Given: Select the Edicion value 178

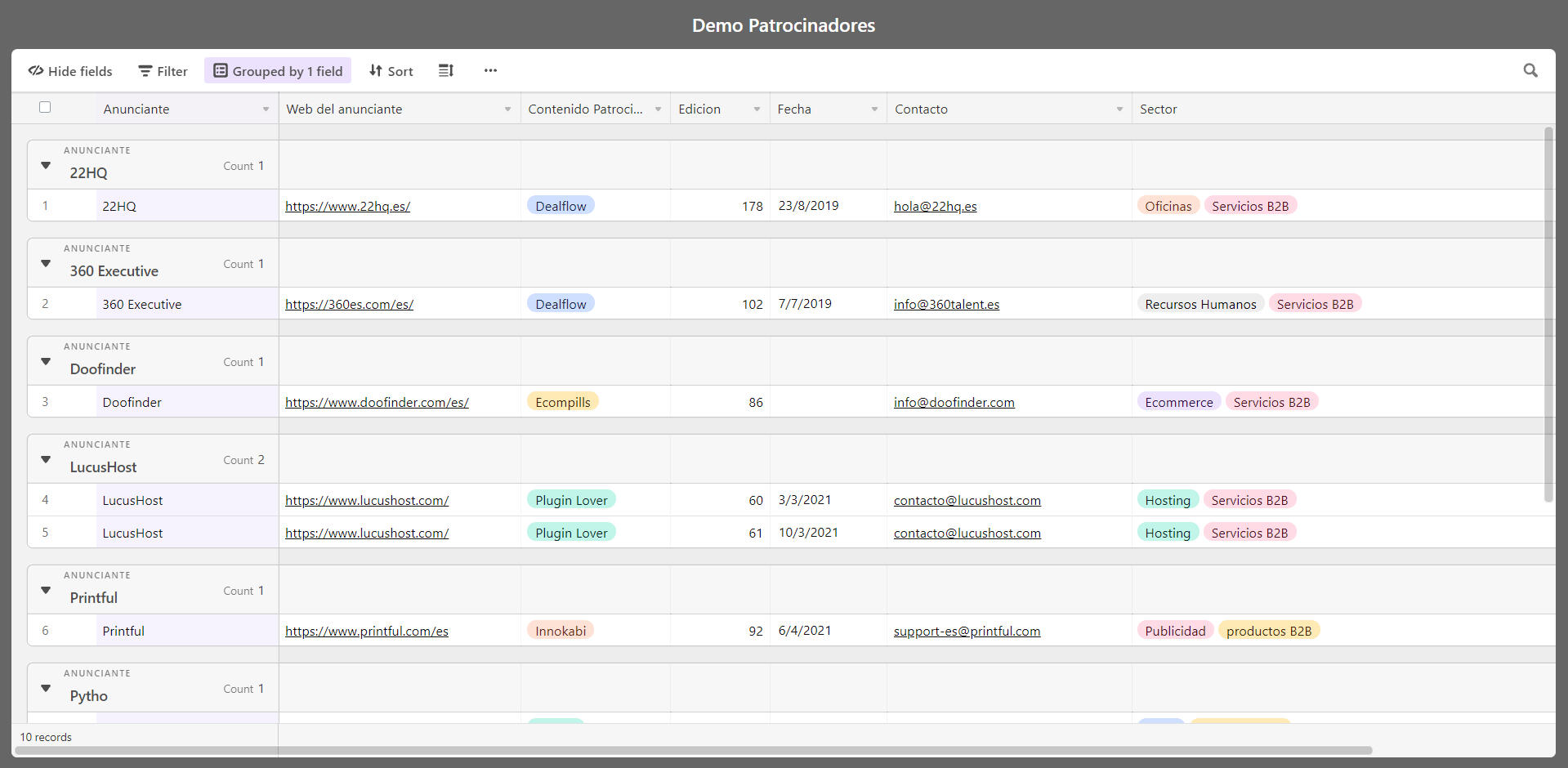Looking at the screenshot, I should pyautogui.click(x=752, y=207).
